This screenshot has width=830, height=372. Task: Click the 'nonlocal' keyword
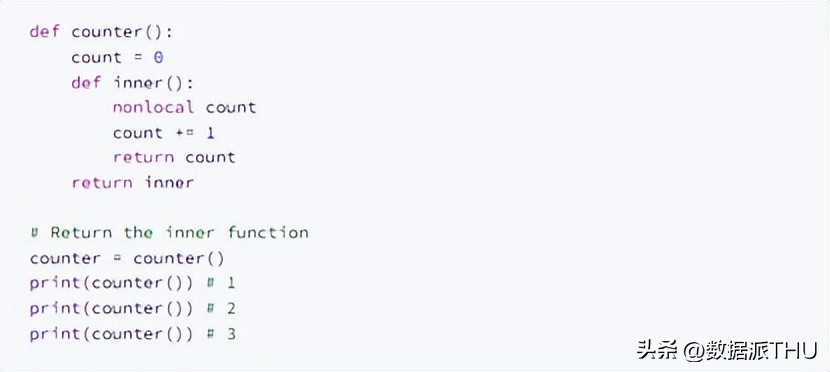point(154,107)
